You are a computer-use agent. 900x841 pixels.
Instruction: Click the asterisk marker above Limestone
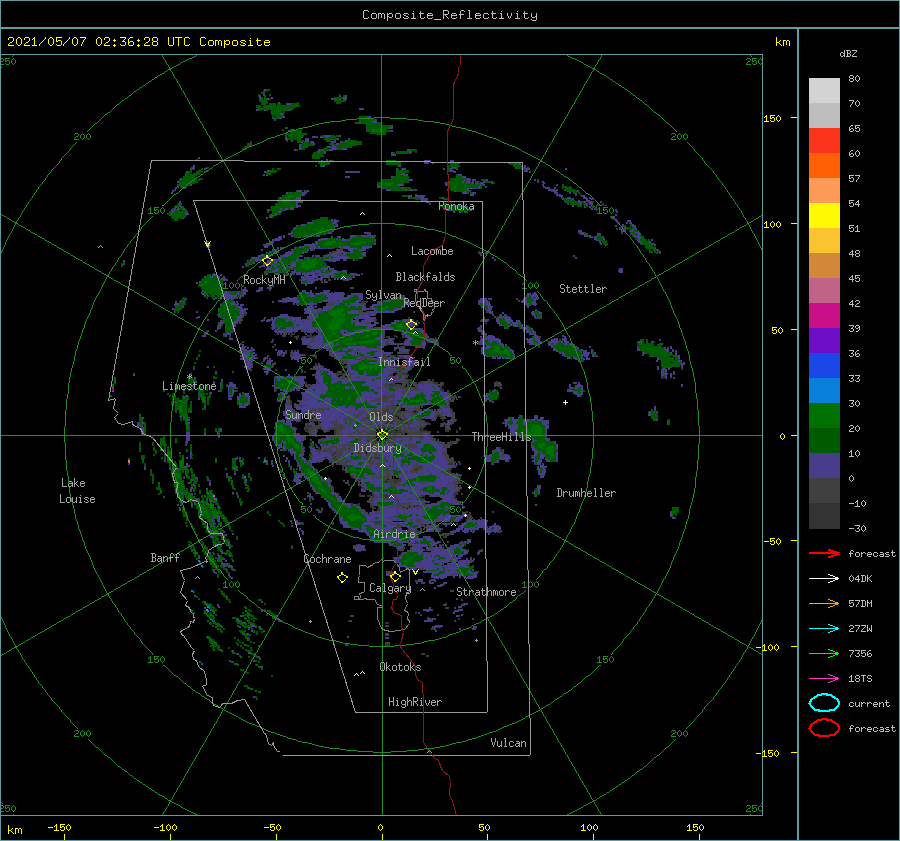coord(189,377)
